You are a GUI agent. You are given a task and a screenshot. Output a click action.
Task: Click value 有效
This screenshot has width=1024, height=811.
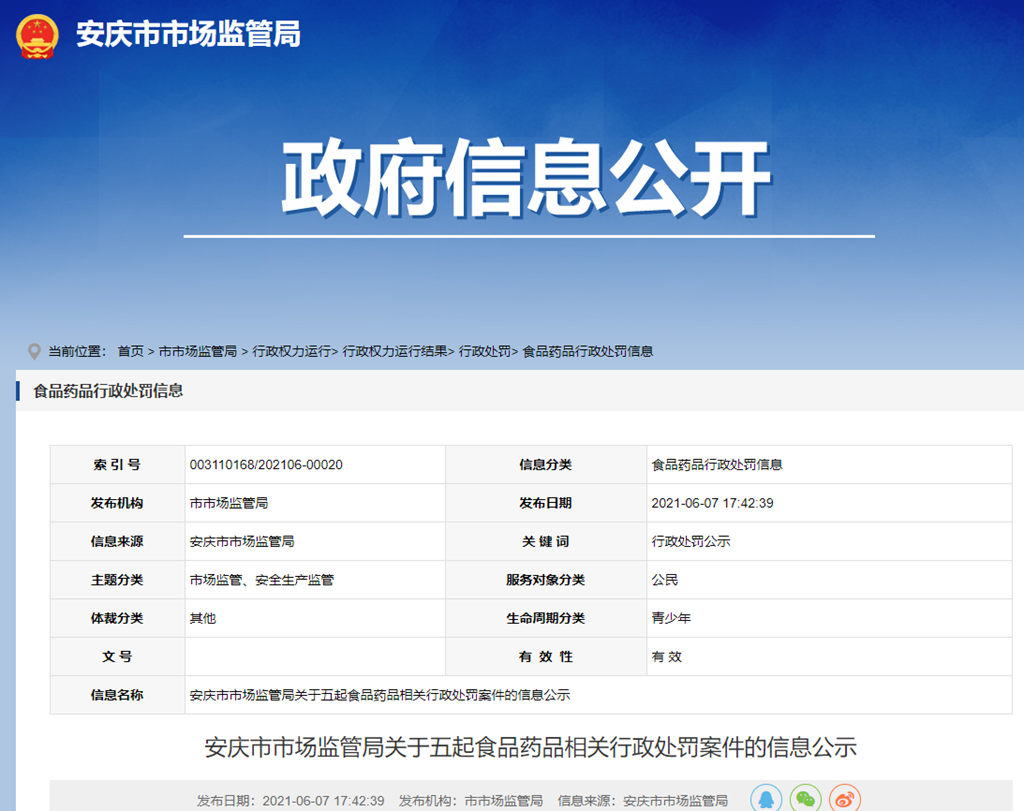666,657
